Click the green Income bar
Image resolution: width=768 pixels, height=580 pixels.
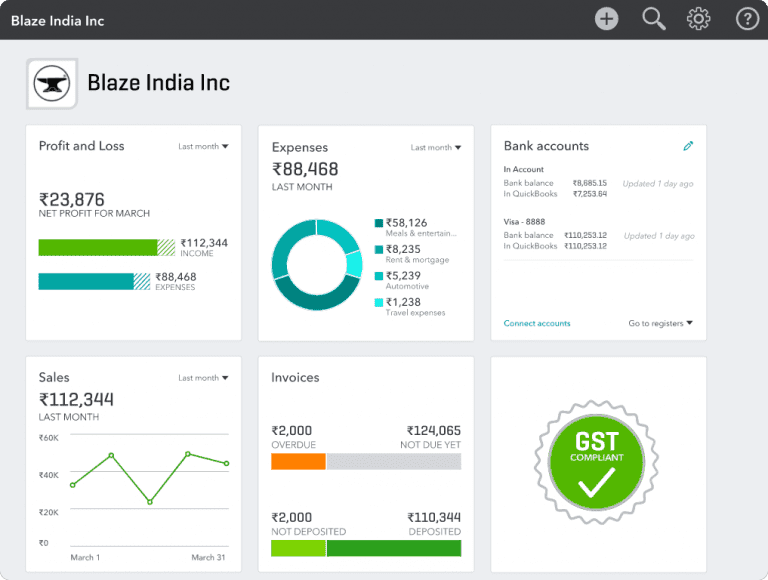tap(98, 247)
